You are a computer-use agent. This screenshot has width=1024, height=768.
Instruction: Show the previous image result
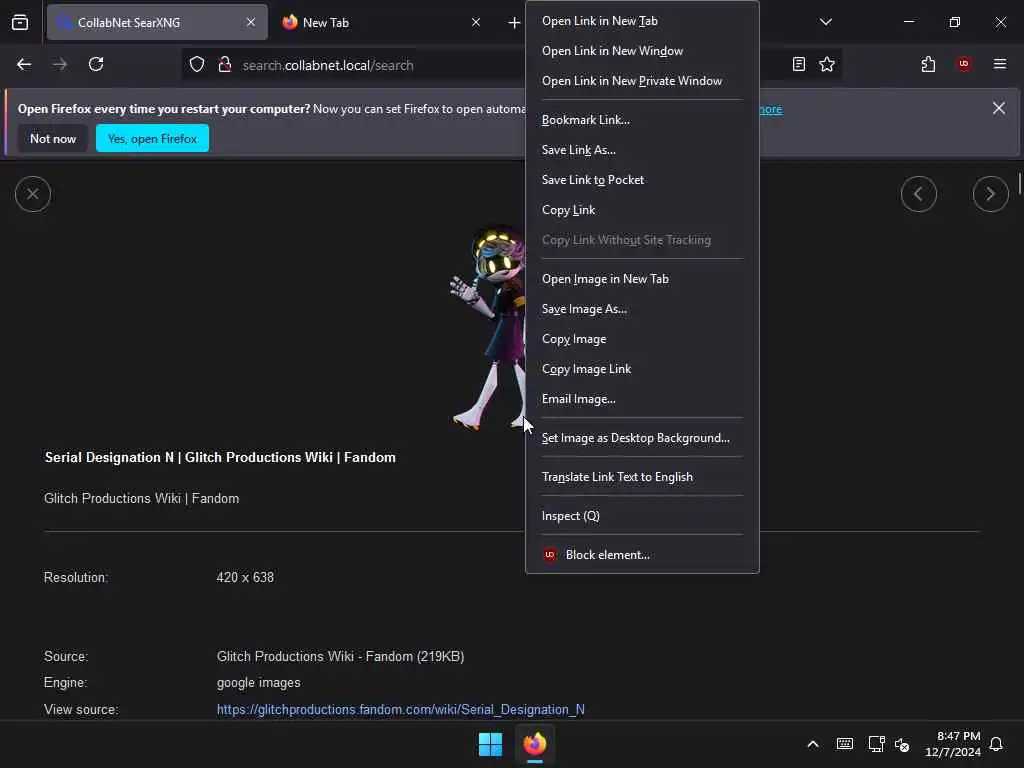(x=919, y=194)
